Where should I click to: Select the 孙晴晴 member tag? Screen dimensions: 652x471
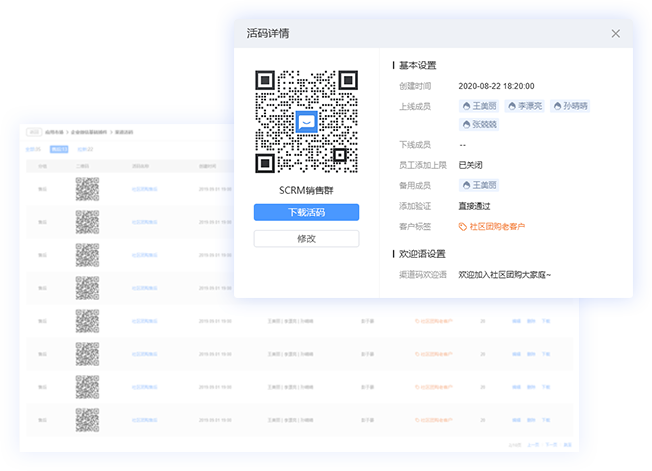click(x=570, y=106)
